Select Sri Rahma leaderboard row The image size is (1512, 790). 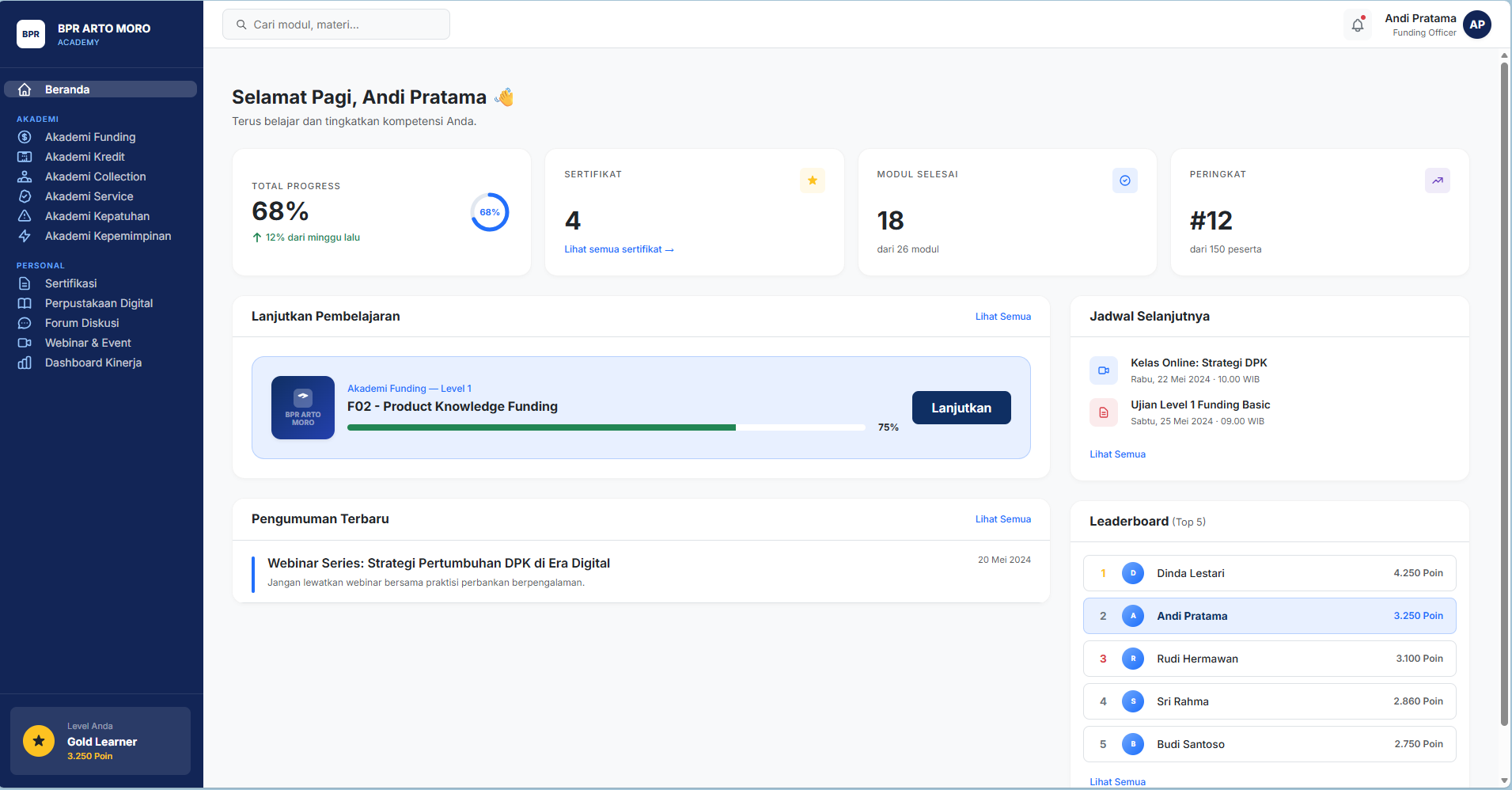(x=1269, y=701)
